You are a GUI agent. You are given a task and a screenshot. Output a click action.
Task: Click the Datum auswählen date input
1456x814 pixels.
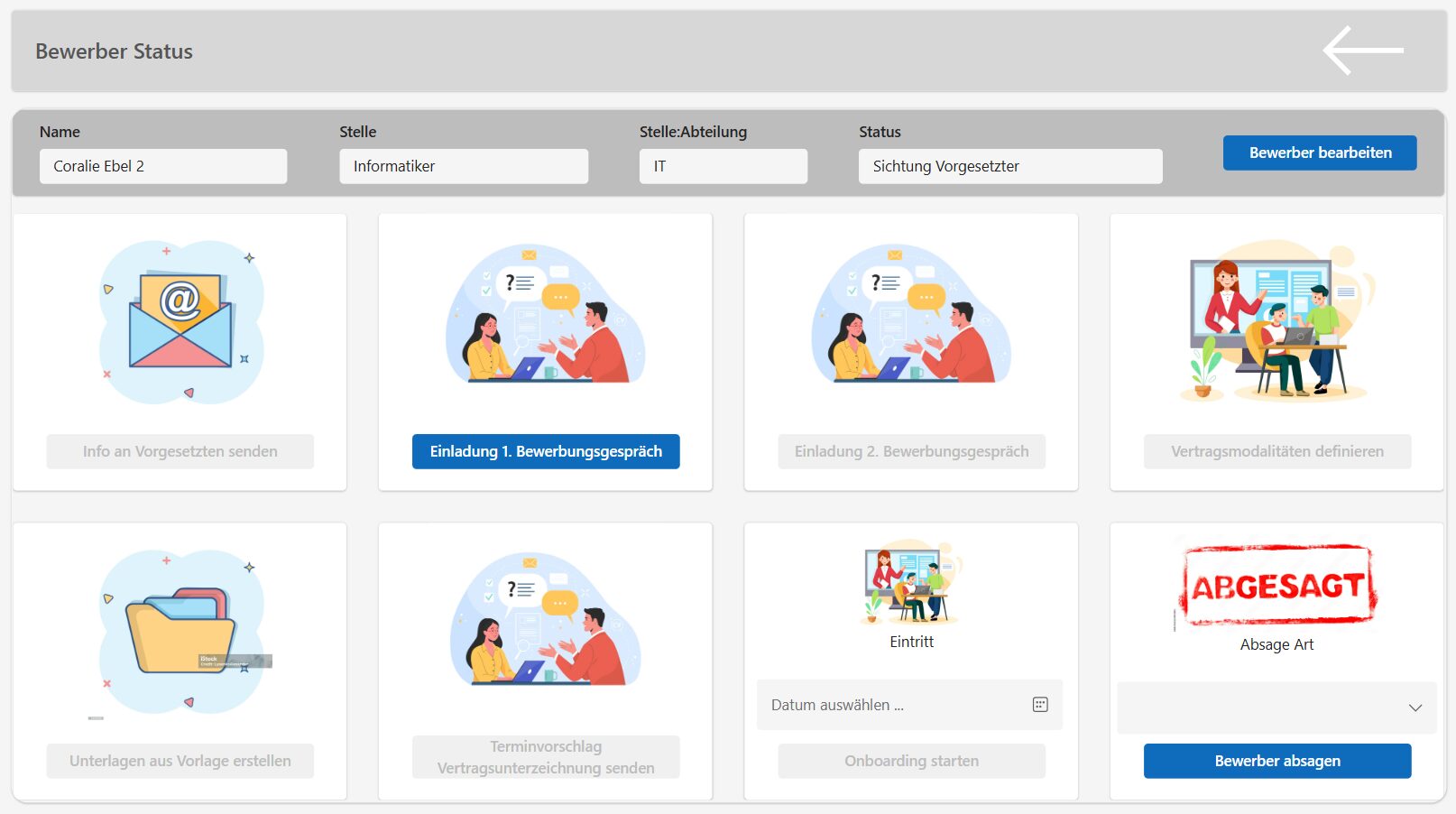(x=893, y=705)
